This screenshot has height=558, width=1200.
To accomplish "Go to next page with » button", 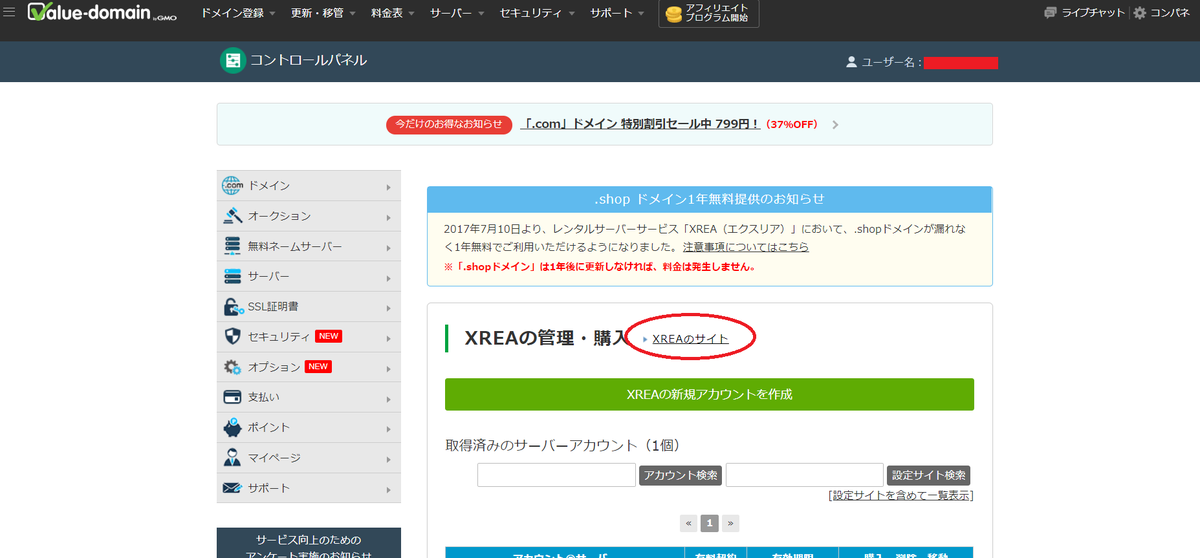I will point(730,523).
